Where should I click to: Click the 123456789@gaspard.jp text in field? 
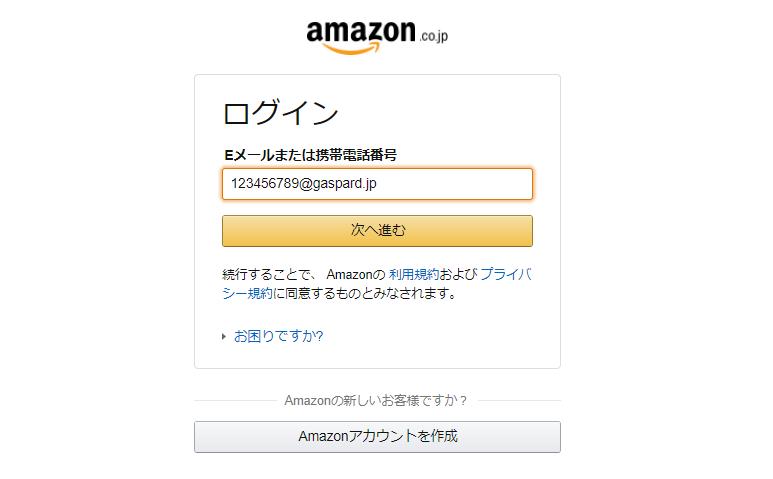(304, 183)
